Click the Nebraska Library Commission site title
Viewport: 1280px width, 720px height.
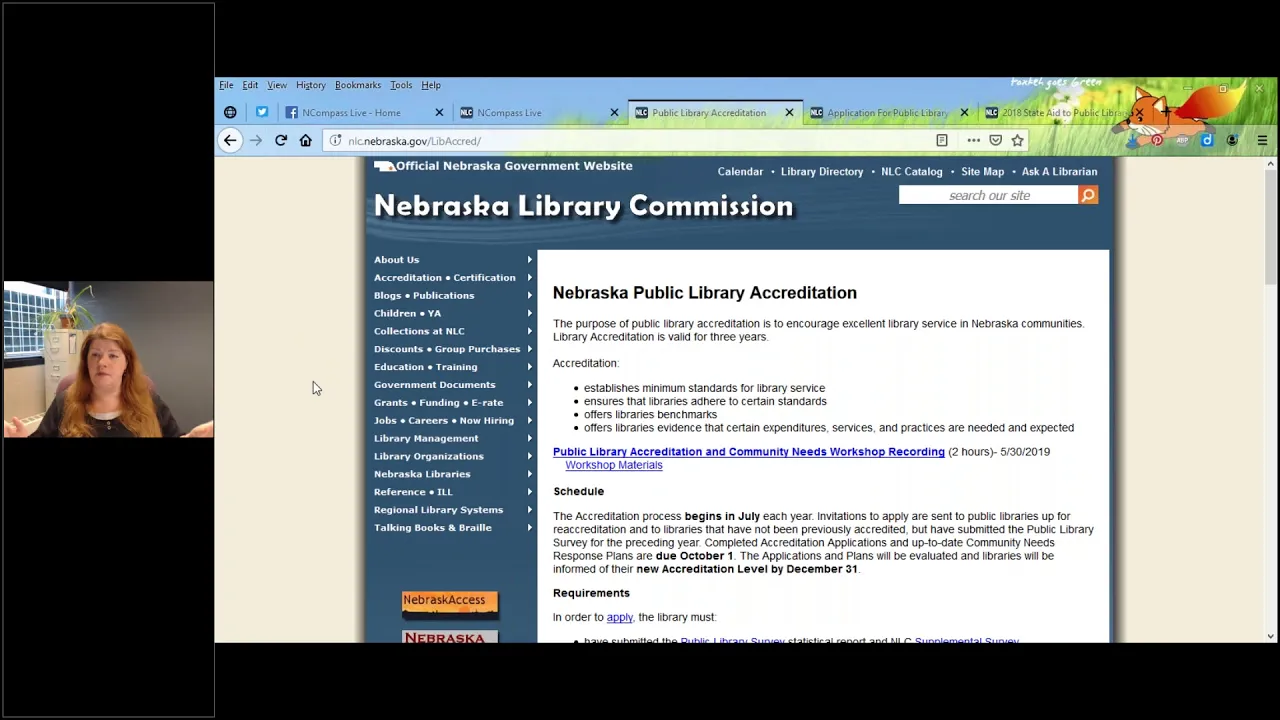pos(583,206)
